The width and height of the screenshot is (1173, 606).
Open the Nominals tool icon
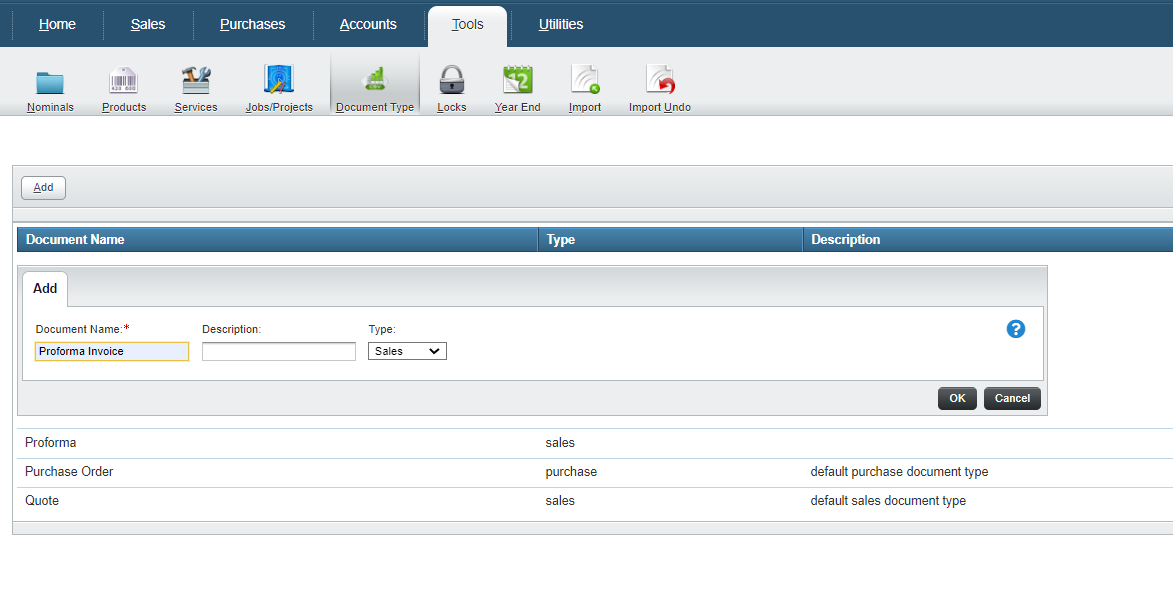tap(50, 82)
